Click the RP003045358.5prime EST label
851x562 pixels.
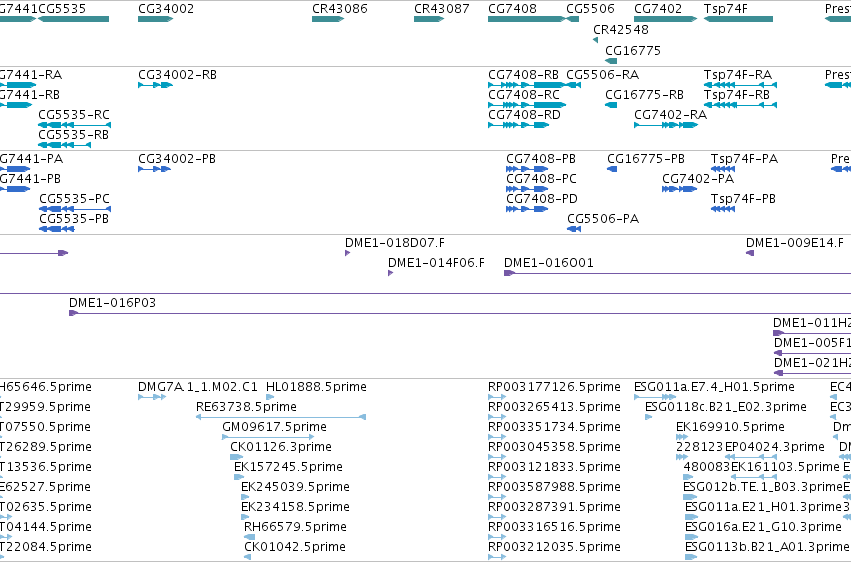[x=554, y=446]
